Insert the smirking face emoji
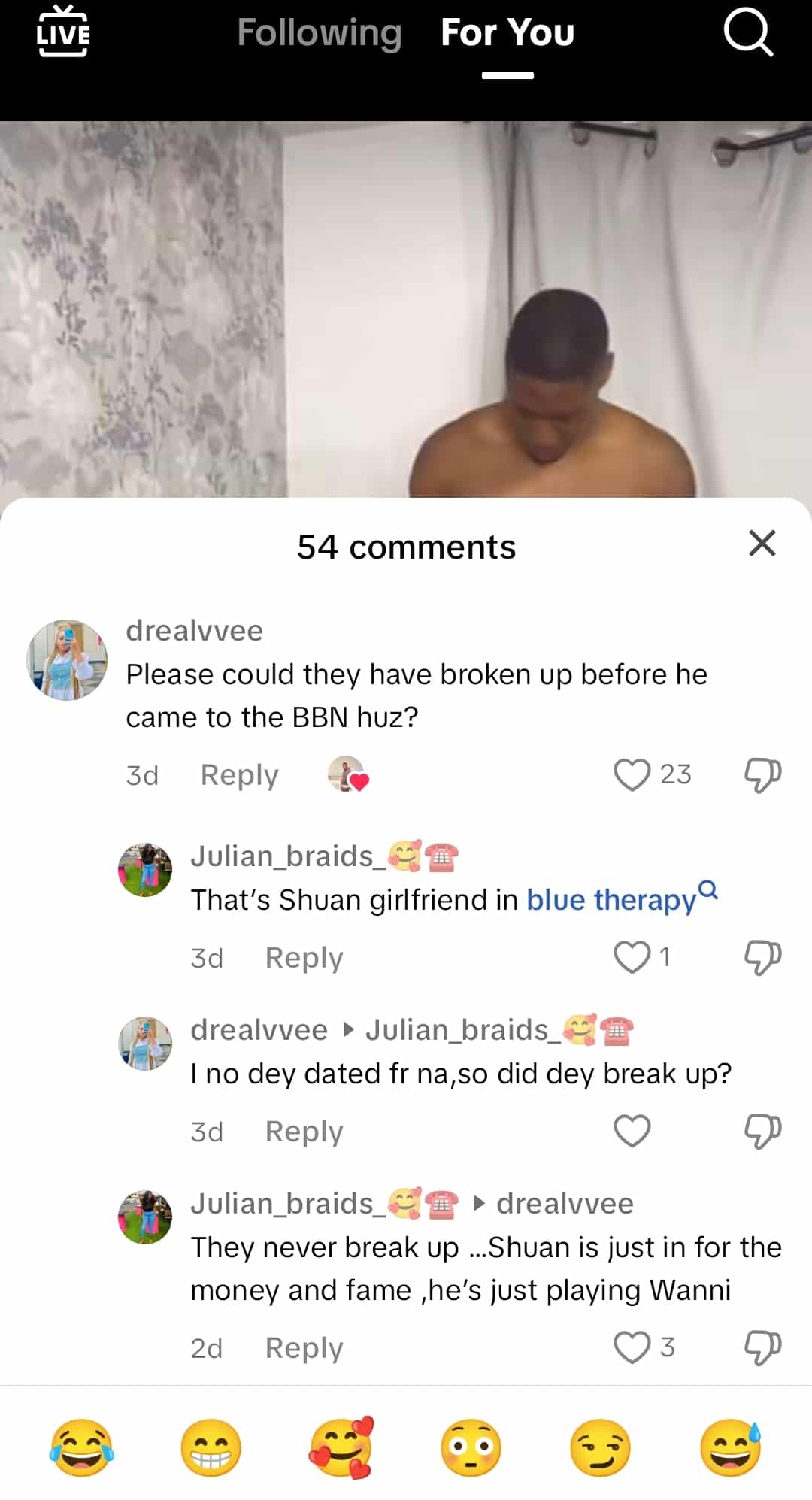The width and height of the screenshot is (812, 1500). (601, 1448)
